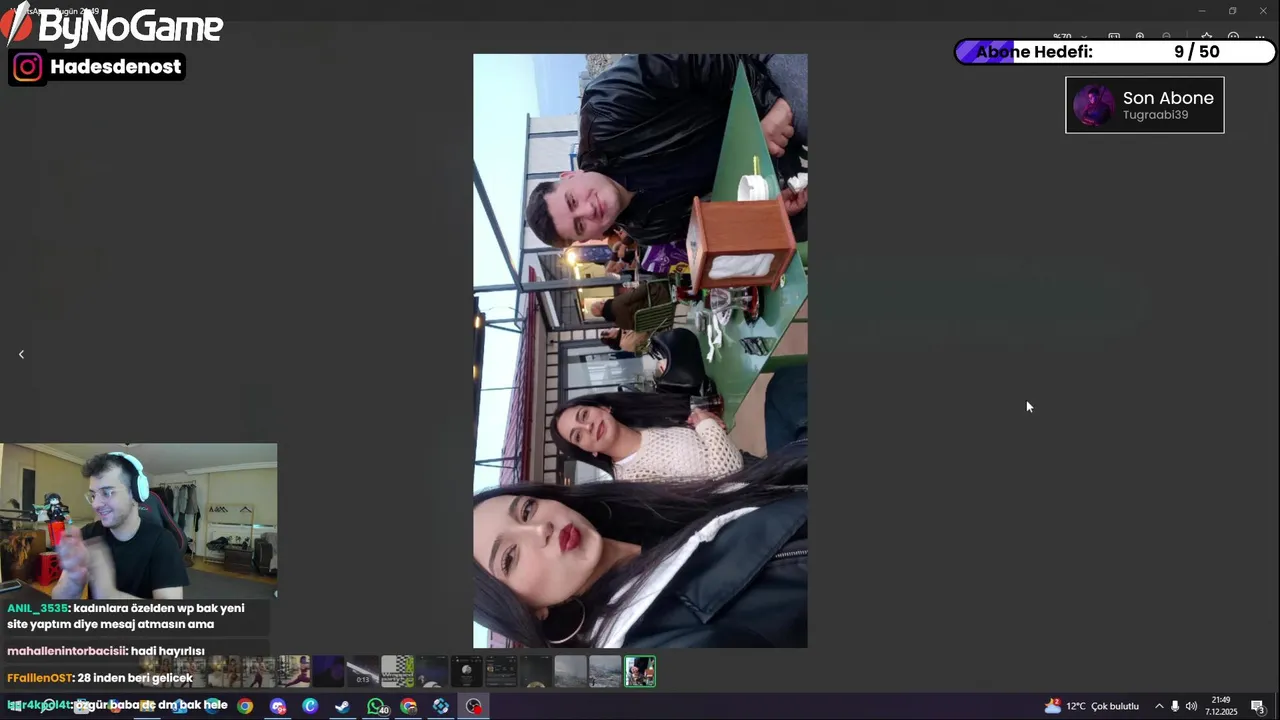The width and height of the screenshot is (1280, 720).
Task: Open the more options ellipsis menu
Action: [x=1259, y=37]
